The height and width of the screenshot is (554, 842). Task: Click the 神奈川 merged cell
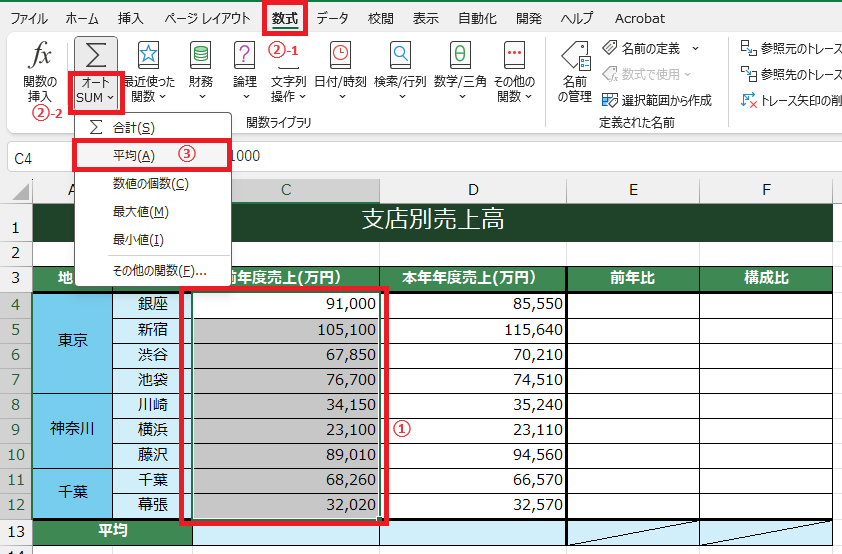tap(72, 429)
